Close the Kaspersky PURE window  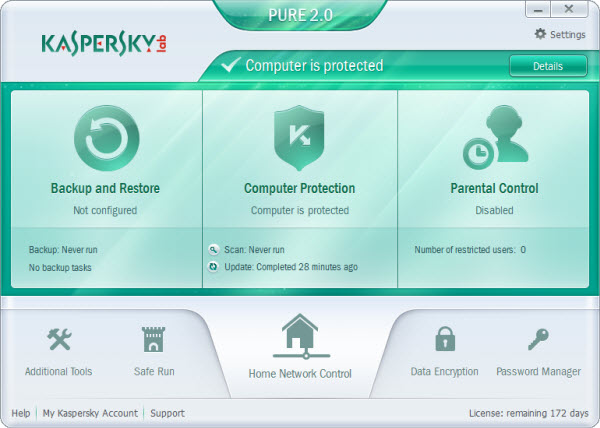coord(569,9)
